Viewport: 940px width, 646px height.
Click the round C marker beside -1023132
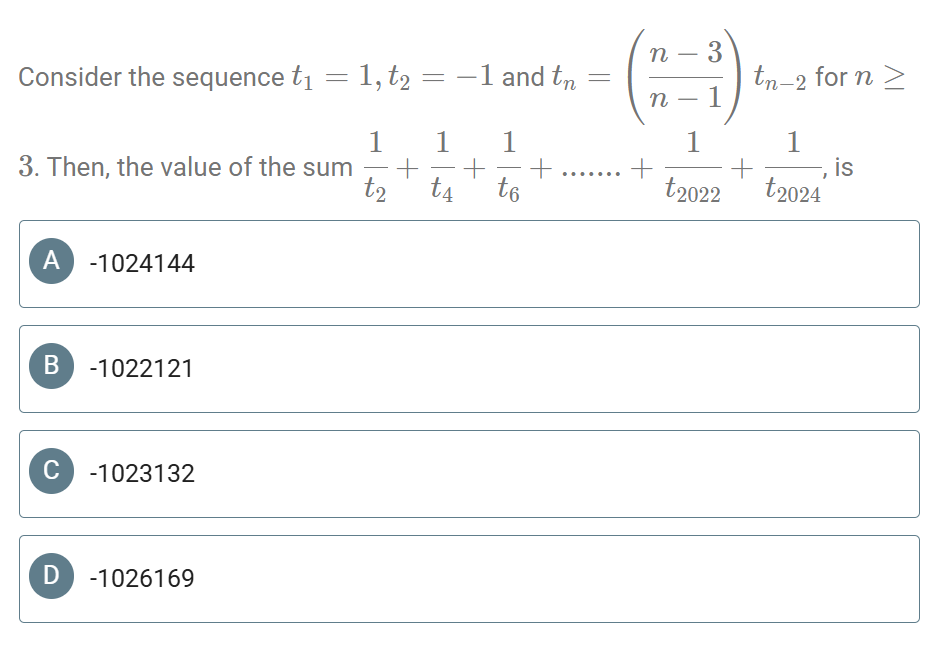pos(50,473)
